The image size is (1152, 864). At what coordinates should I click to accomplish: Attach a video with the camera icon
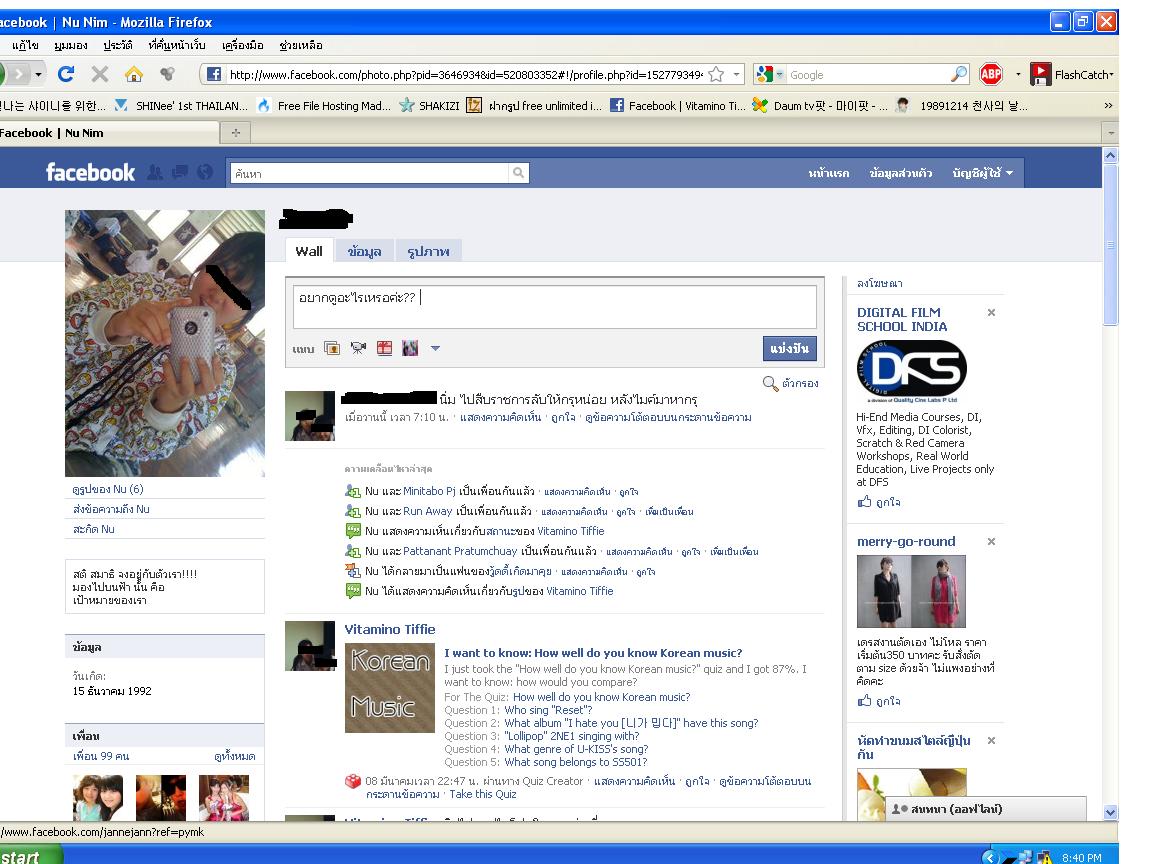pos(358,348)
